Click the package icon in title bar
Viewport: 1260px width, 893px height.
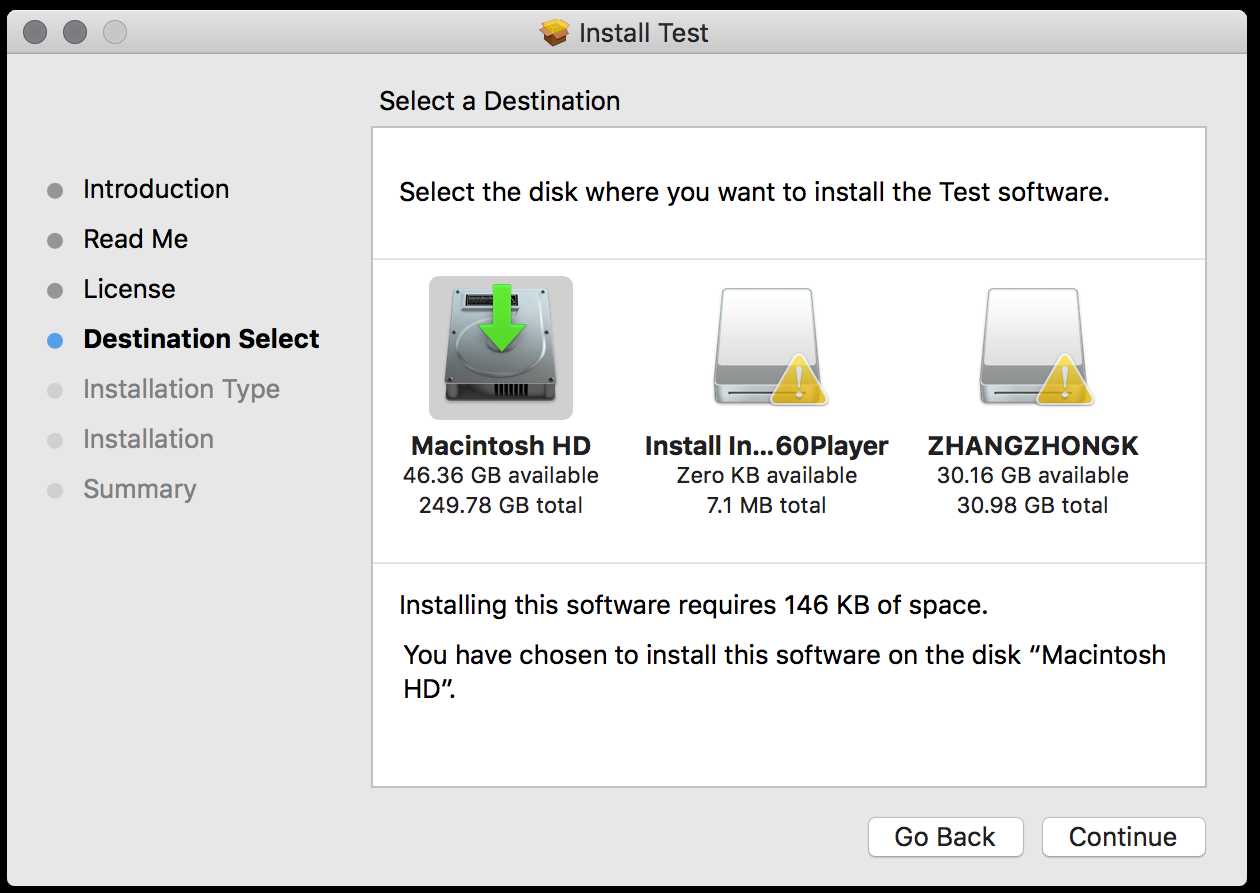[x=554, y=33]
